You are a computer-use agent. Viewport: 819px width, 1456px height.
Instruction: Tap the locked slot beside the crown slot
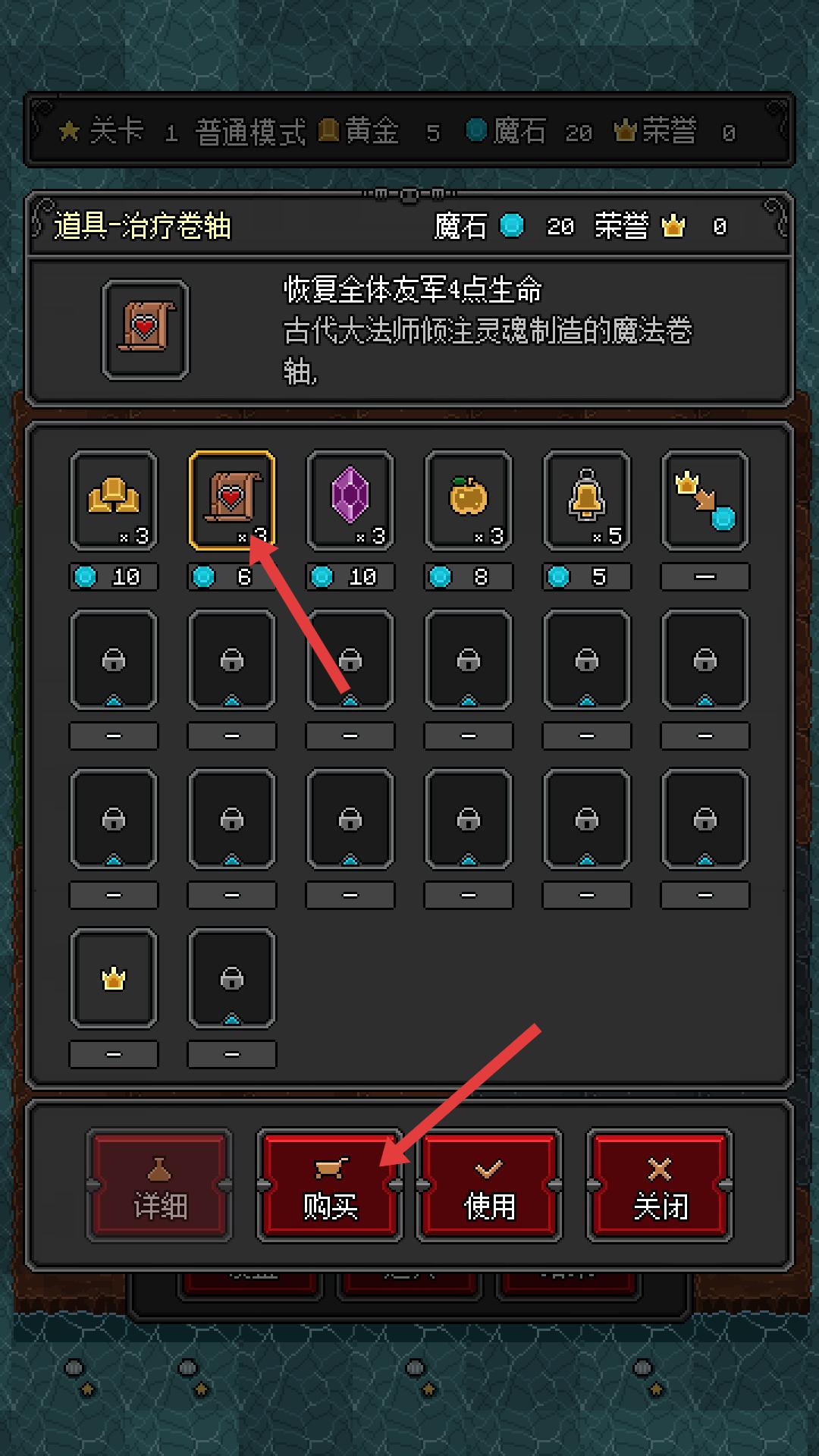tap(232, 978)
